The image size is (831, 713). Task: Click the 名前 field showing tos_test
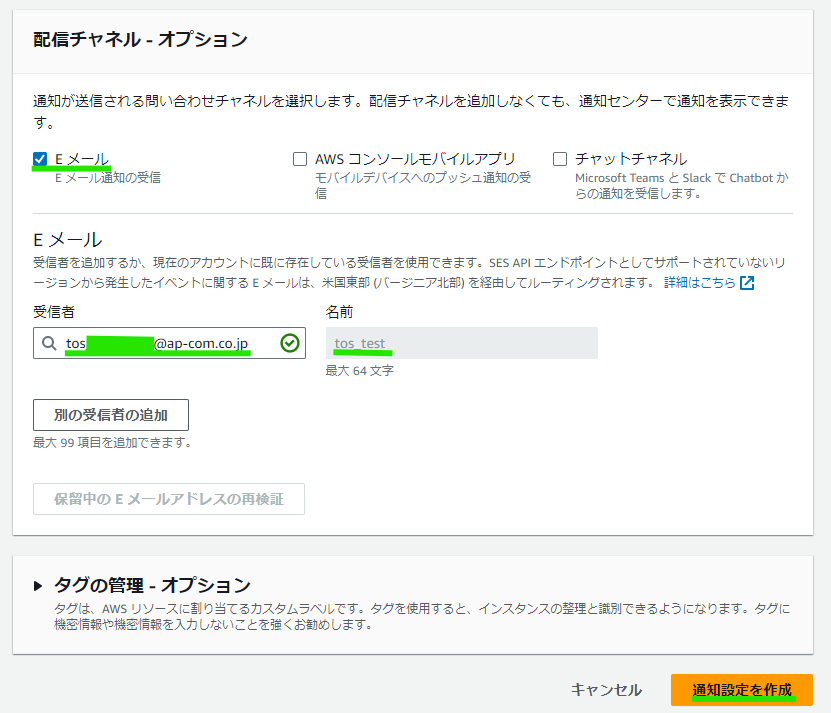(462, 343)
